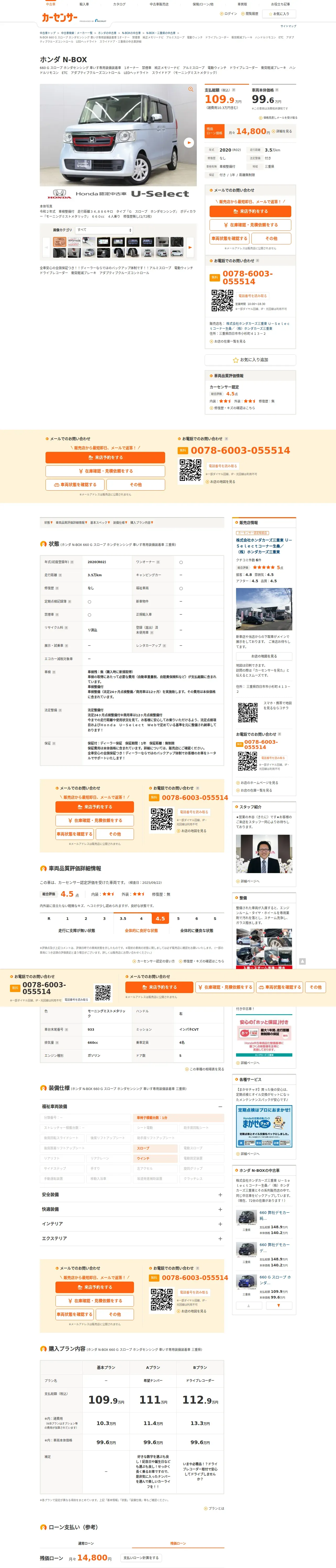Click the scroll-to-top arrow icon
Screen dimensions: 336x1568
click(302, 961)
